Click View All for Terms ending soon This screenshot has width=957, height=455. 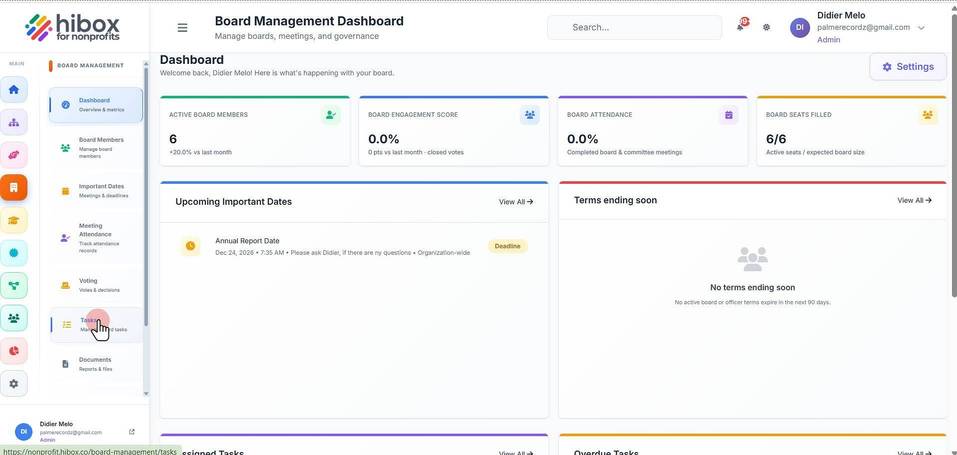tap(914, 200)
